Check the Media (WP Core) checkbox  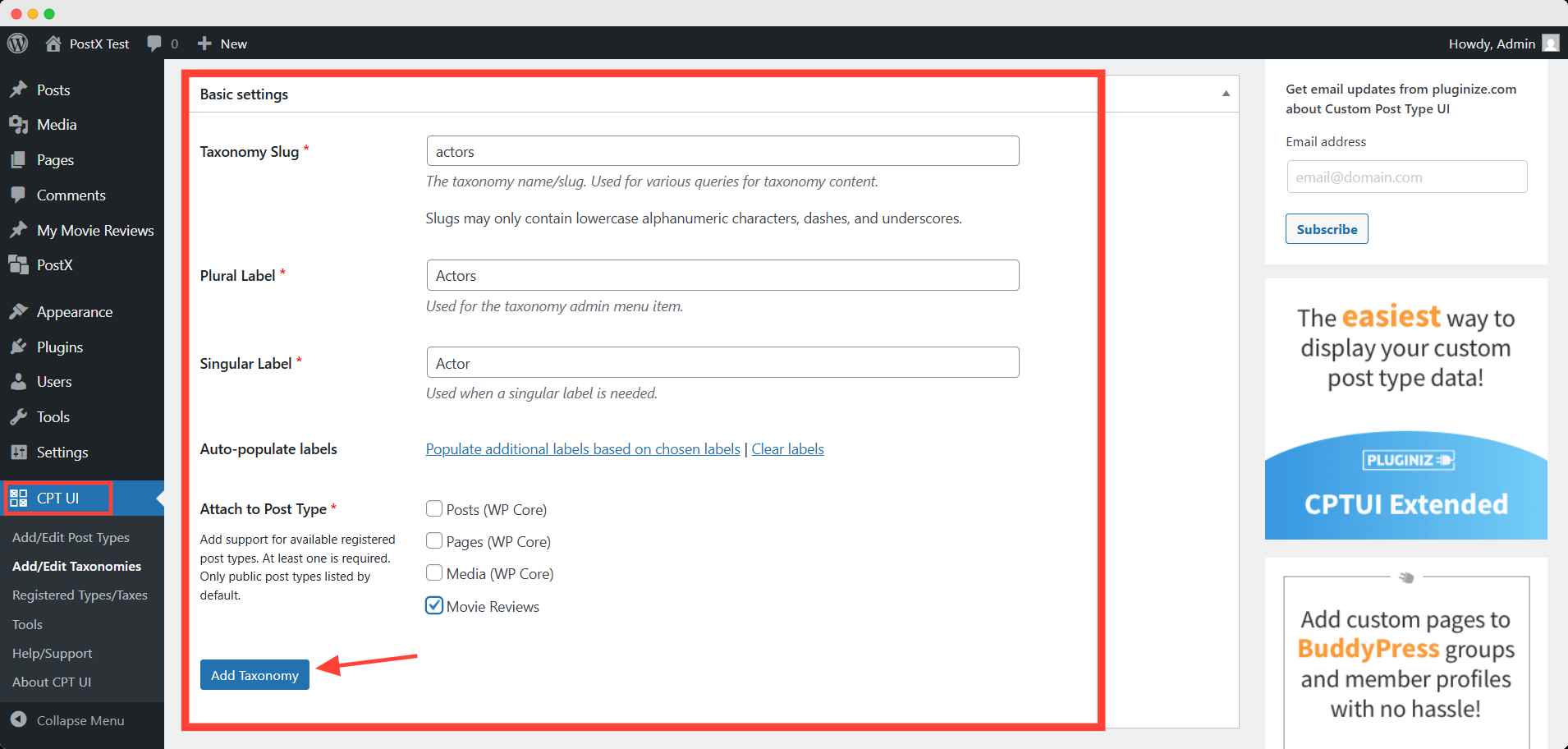(x=434, y=573)
